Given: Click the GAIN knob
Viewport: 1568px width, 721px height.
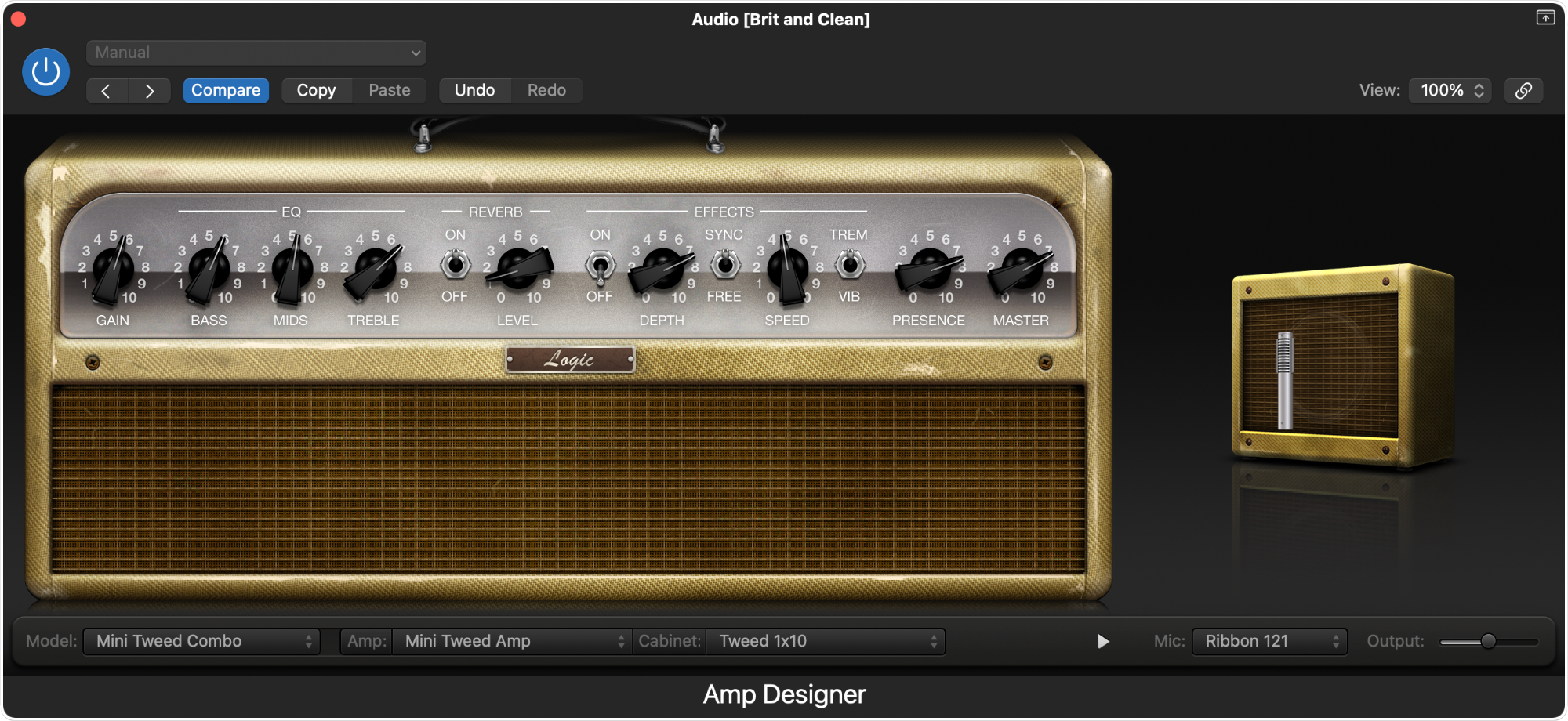Looking at the screenshot, I should coord(114,270).
